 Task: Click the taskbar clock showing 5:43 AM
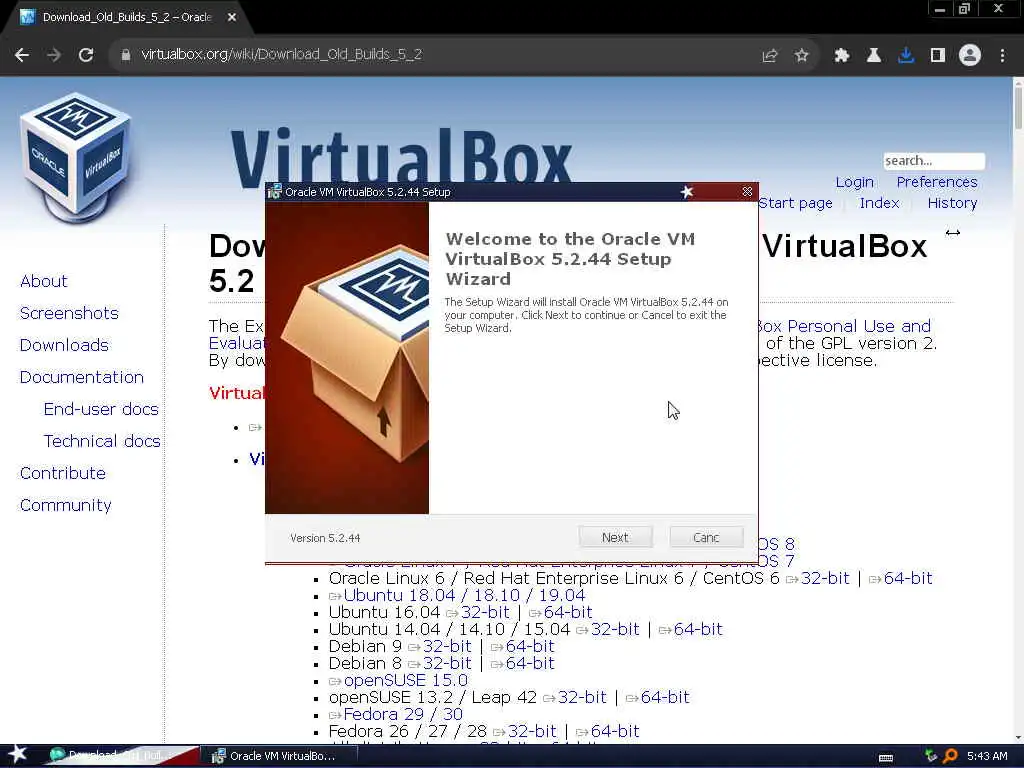click(x=987, y=756)
